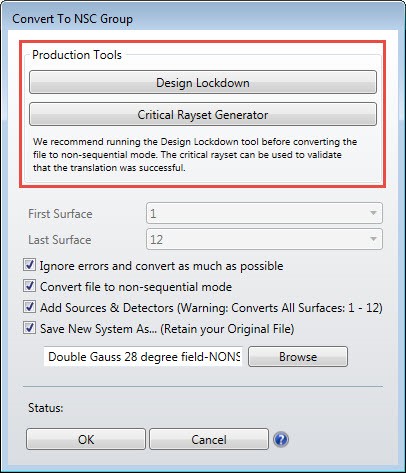The image size is (406, 473).
Task: Uncheck Ignore errors and convert as much as possible
Action: (x=29, y=265)
